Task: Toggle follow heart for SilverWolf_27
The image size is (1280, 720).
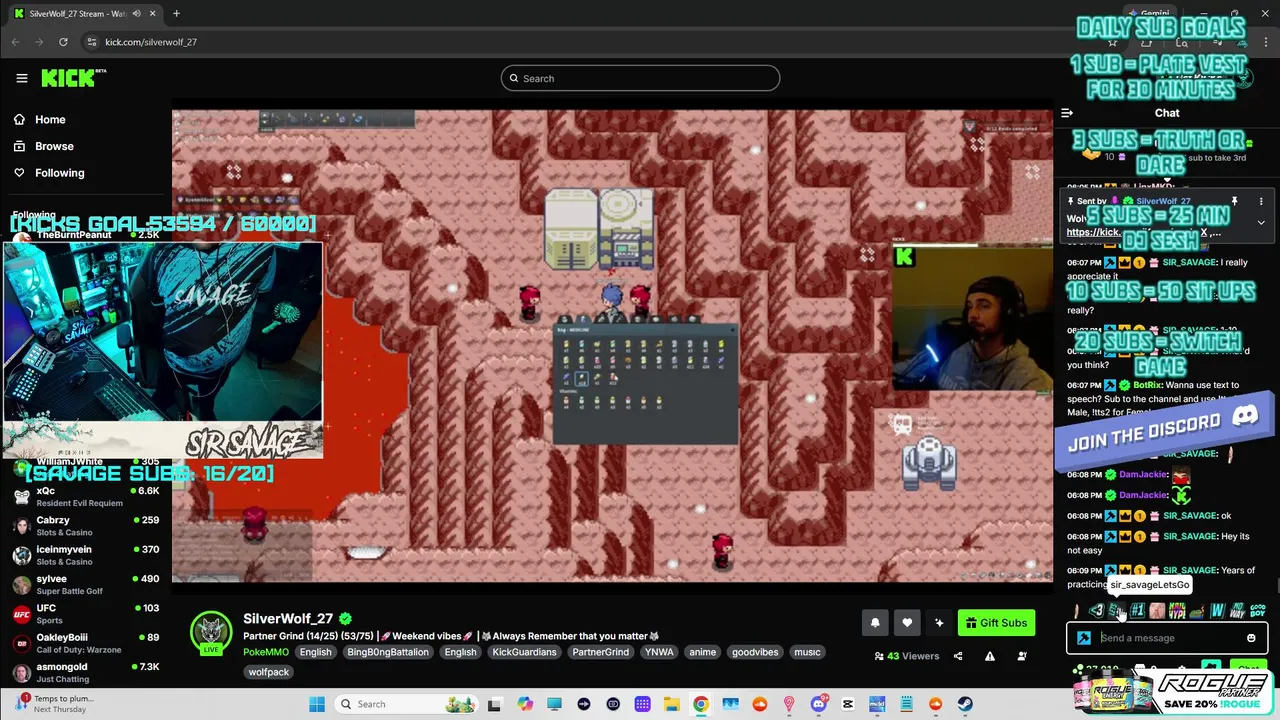Action: pyautogui.click(x=907, y=623)
